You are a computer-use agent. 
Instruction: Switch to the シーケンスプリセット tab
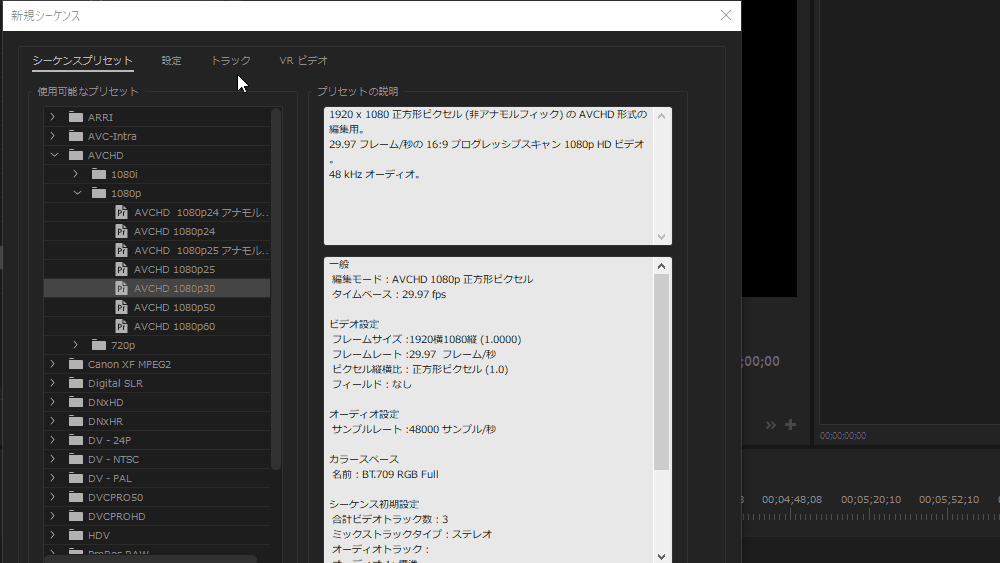pos(82,61)
